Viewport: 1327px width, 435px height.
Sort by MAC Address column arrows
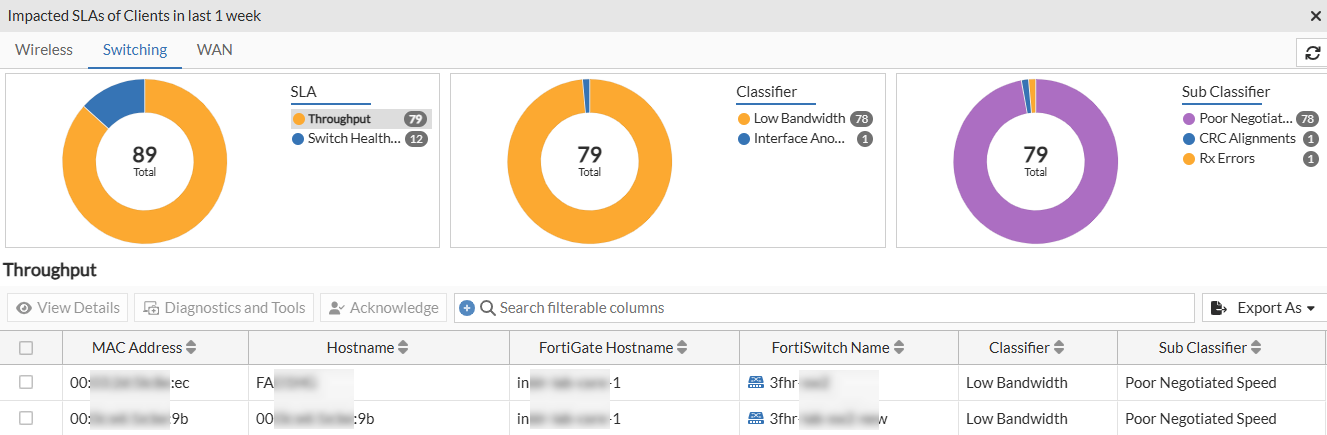click(x=191, y=348)
